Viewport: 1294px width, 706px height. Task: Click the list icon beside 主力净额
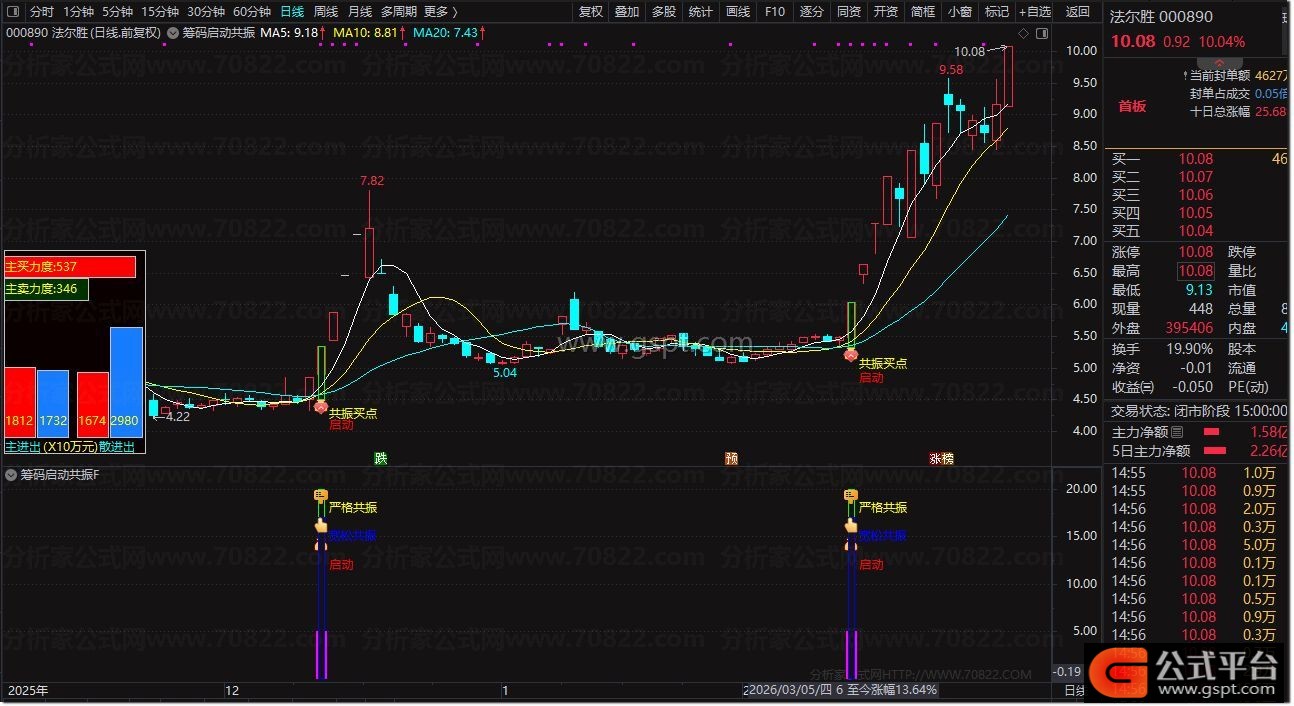pyautogui.click(x=1176, y=432)
